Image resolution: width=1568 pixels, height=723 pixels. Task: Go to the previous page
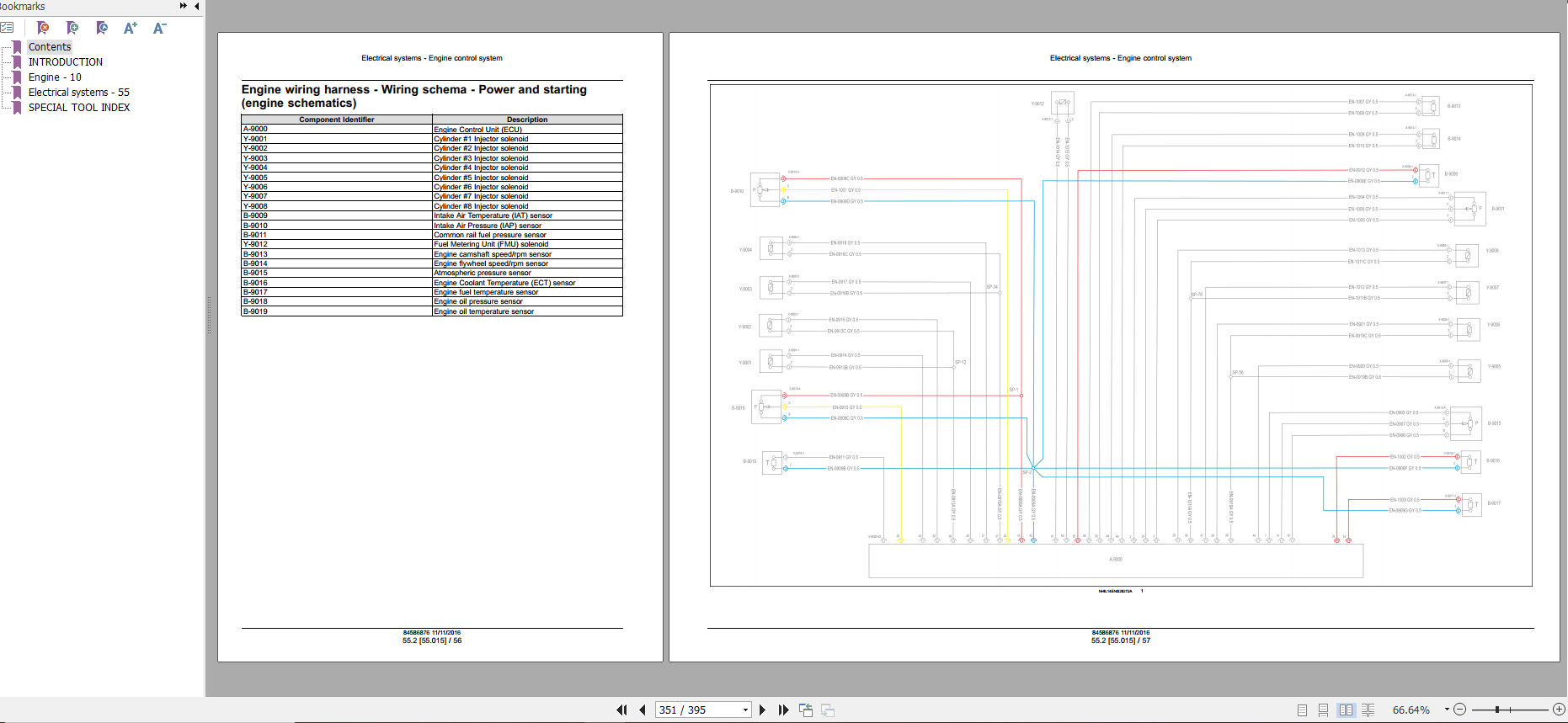point(643,710)
